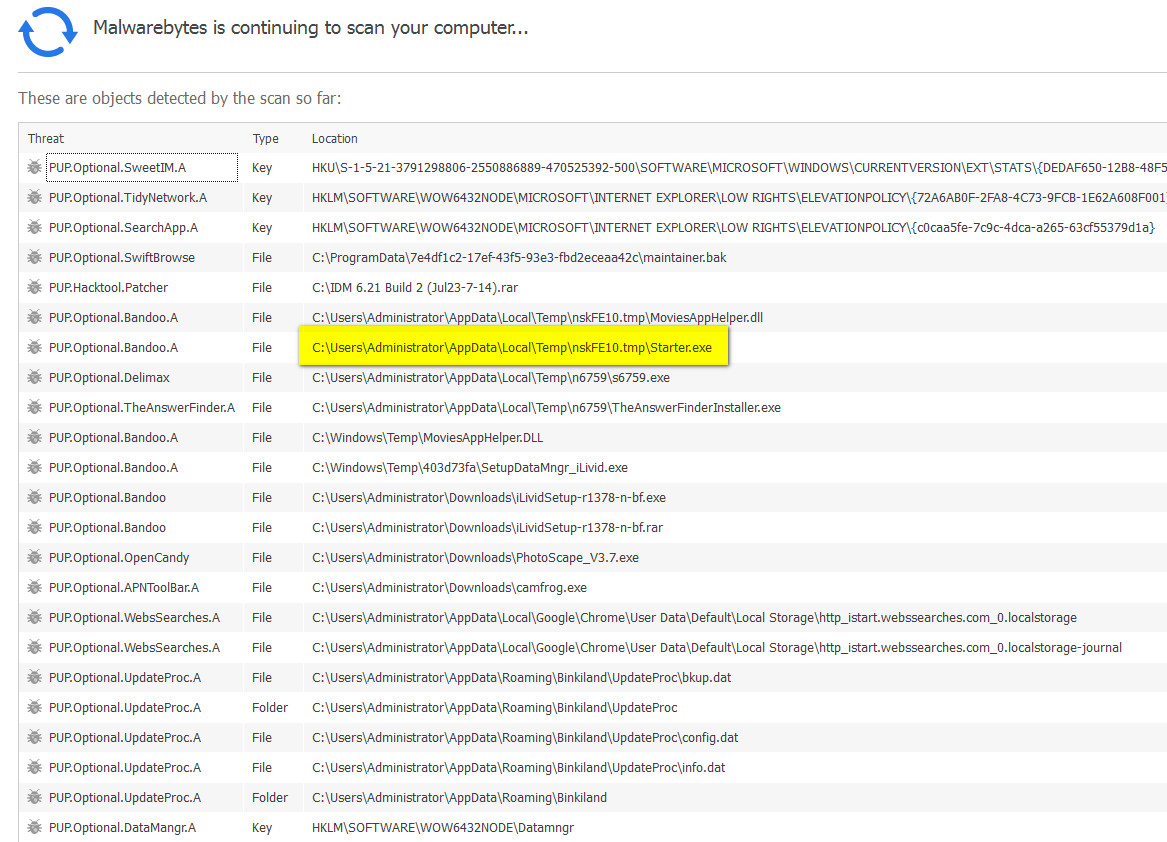Click the bug icon beside PUP.Optional.Delimax

(x=34, y=377)
